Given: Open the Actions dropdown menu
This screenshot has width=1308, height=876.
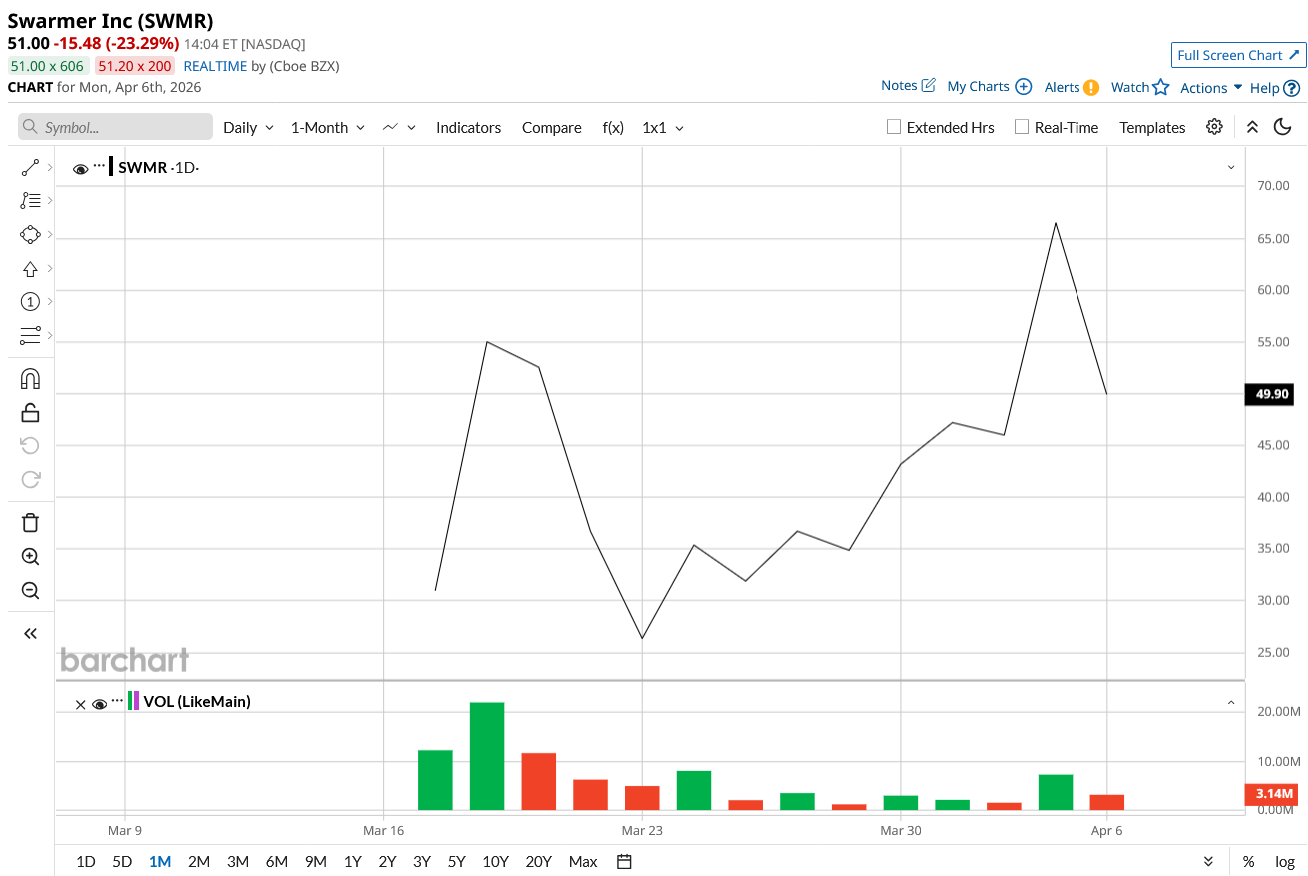Looking at the screenshot, I should 1211,88.
